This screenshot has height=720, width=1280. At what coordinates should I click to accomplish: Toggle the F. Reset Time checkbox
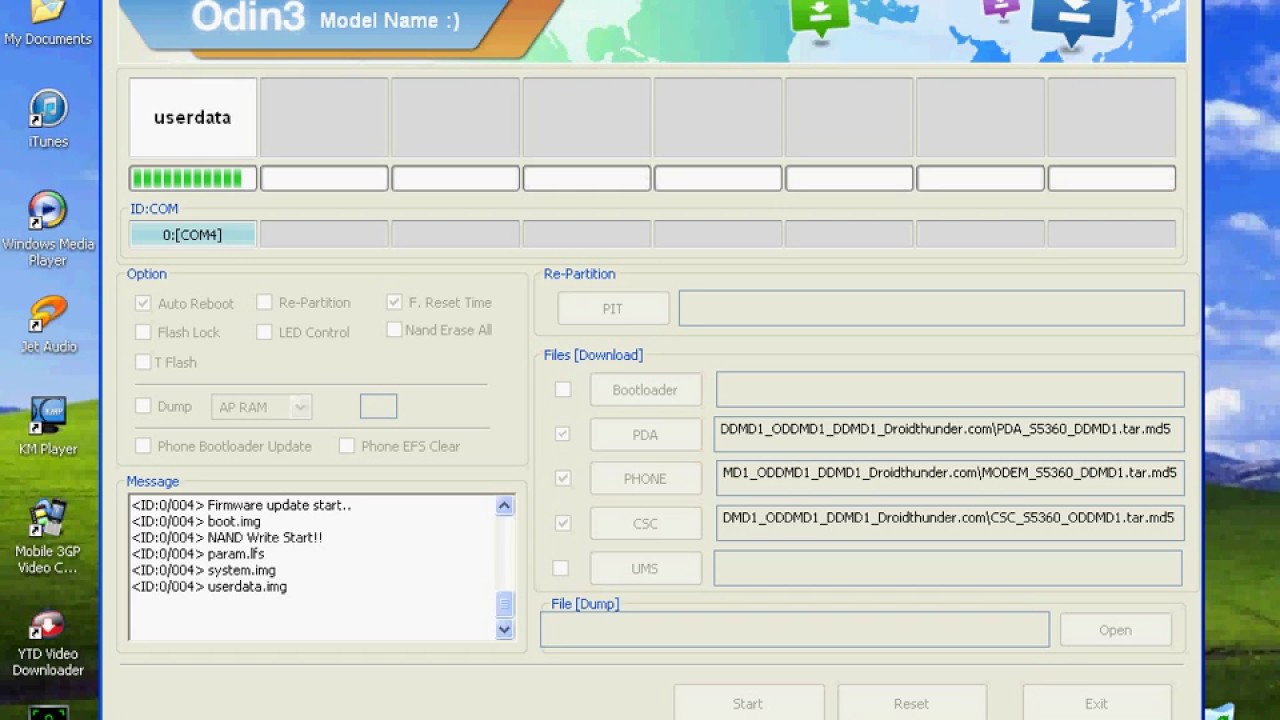[394, 302]
